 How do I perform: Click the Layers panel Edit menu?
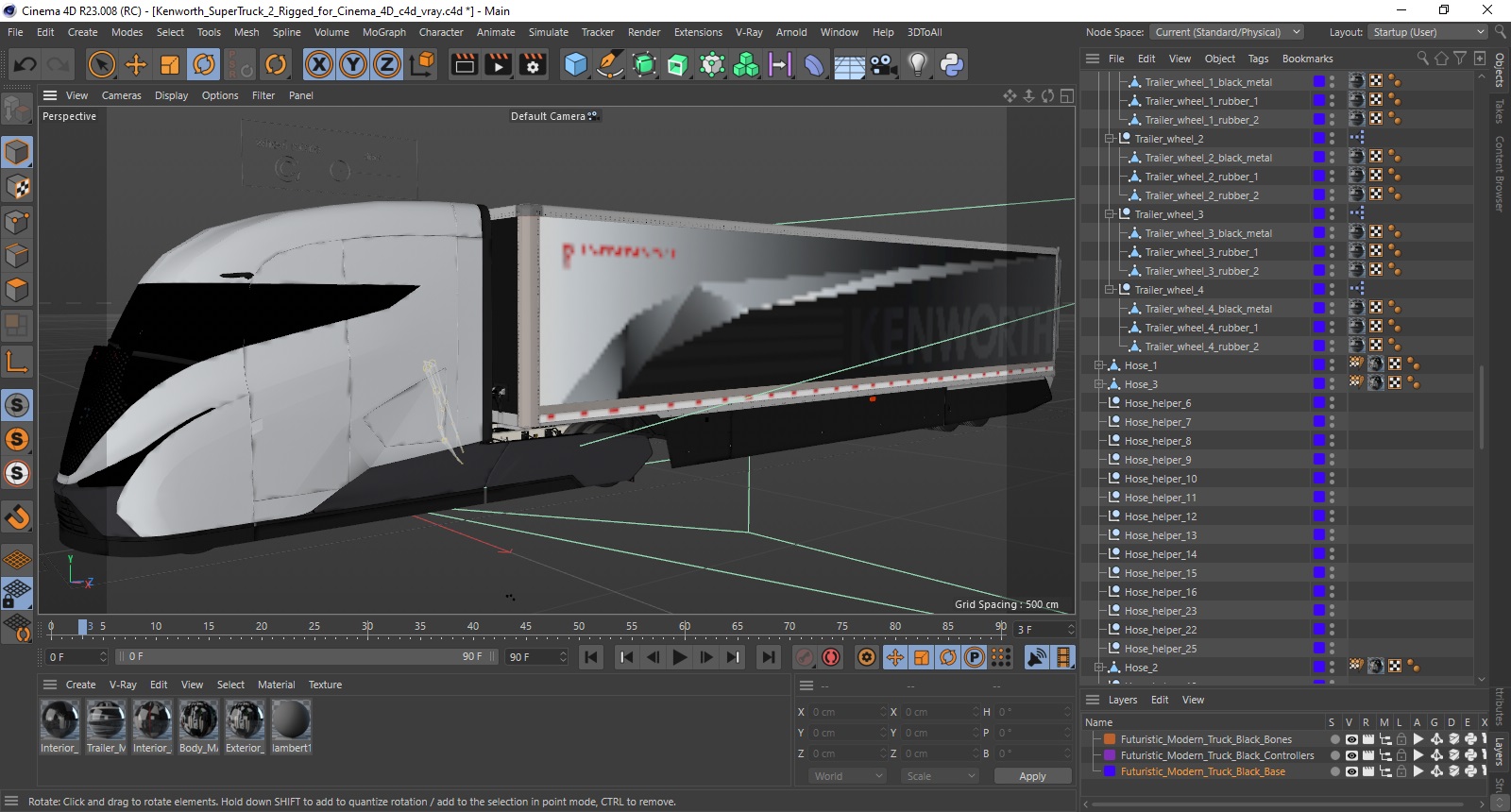pyautogui.click(x=1160, y=700)
